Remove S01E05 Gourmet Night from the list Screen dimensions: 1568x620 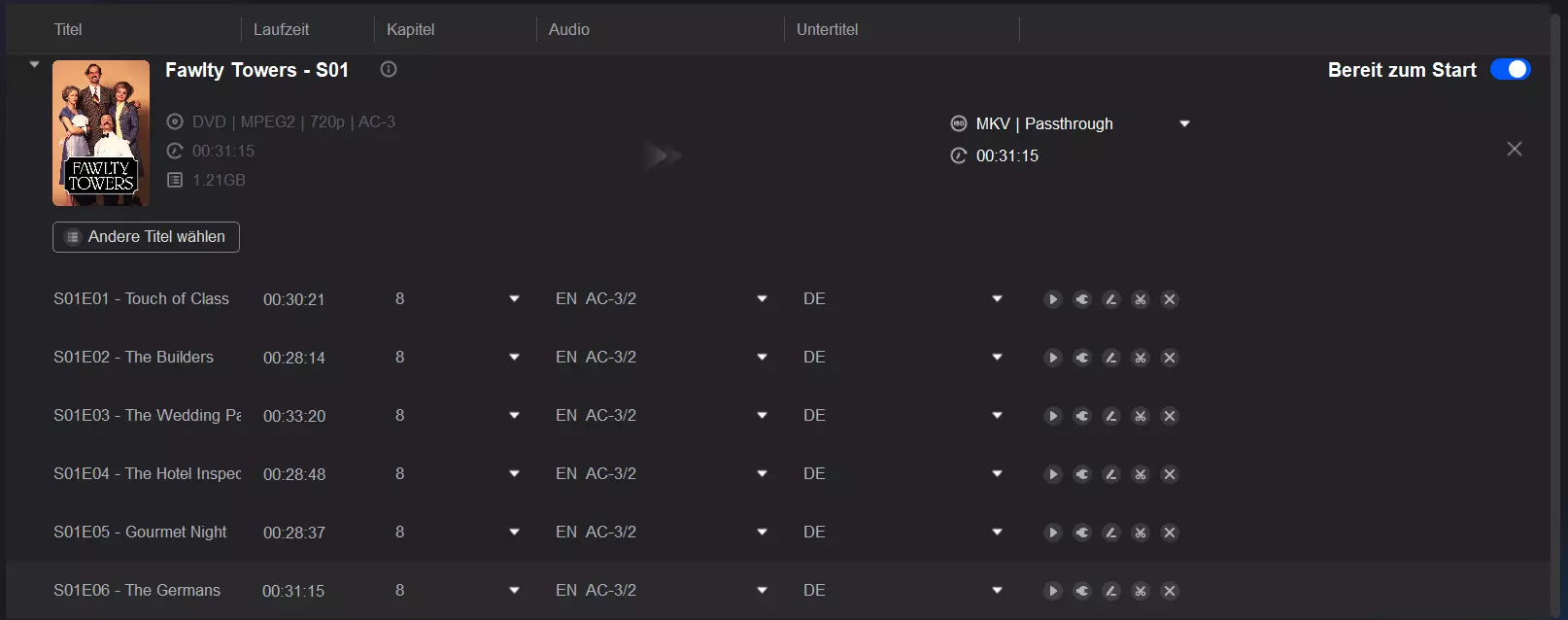(1169, 533)
